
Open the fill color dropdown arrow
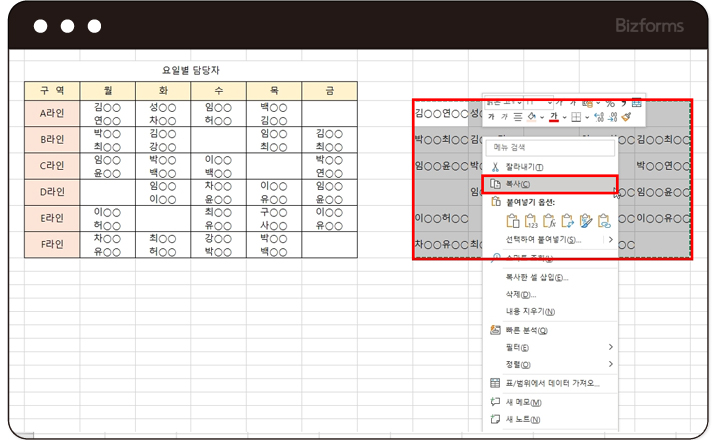coord(542,117)
